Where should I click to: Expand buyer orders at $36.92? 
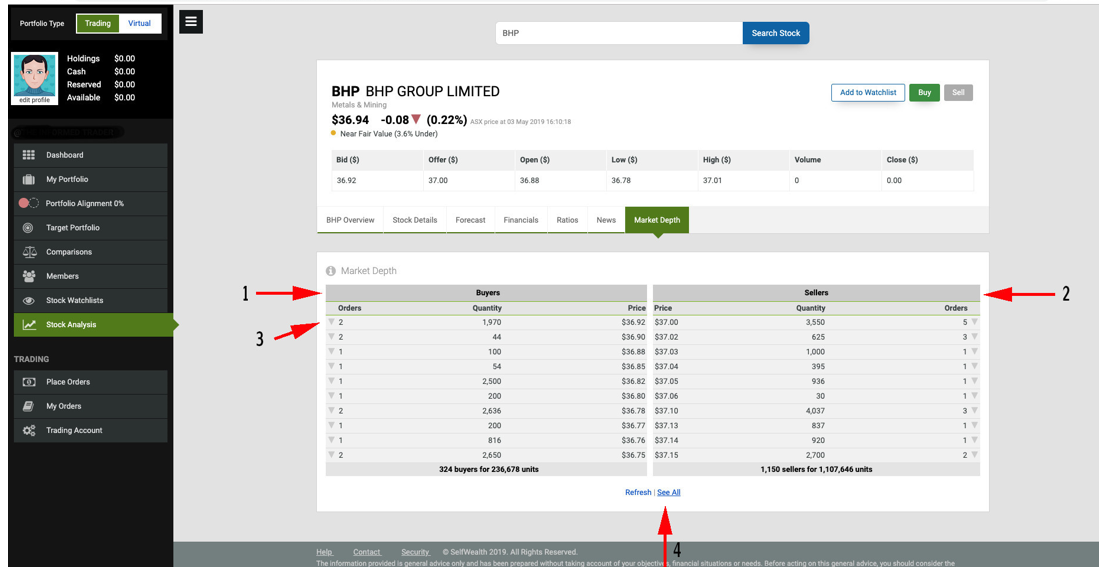coord(332,322)
